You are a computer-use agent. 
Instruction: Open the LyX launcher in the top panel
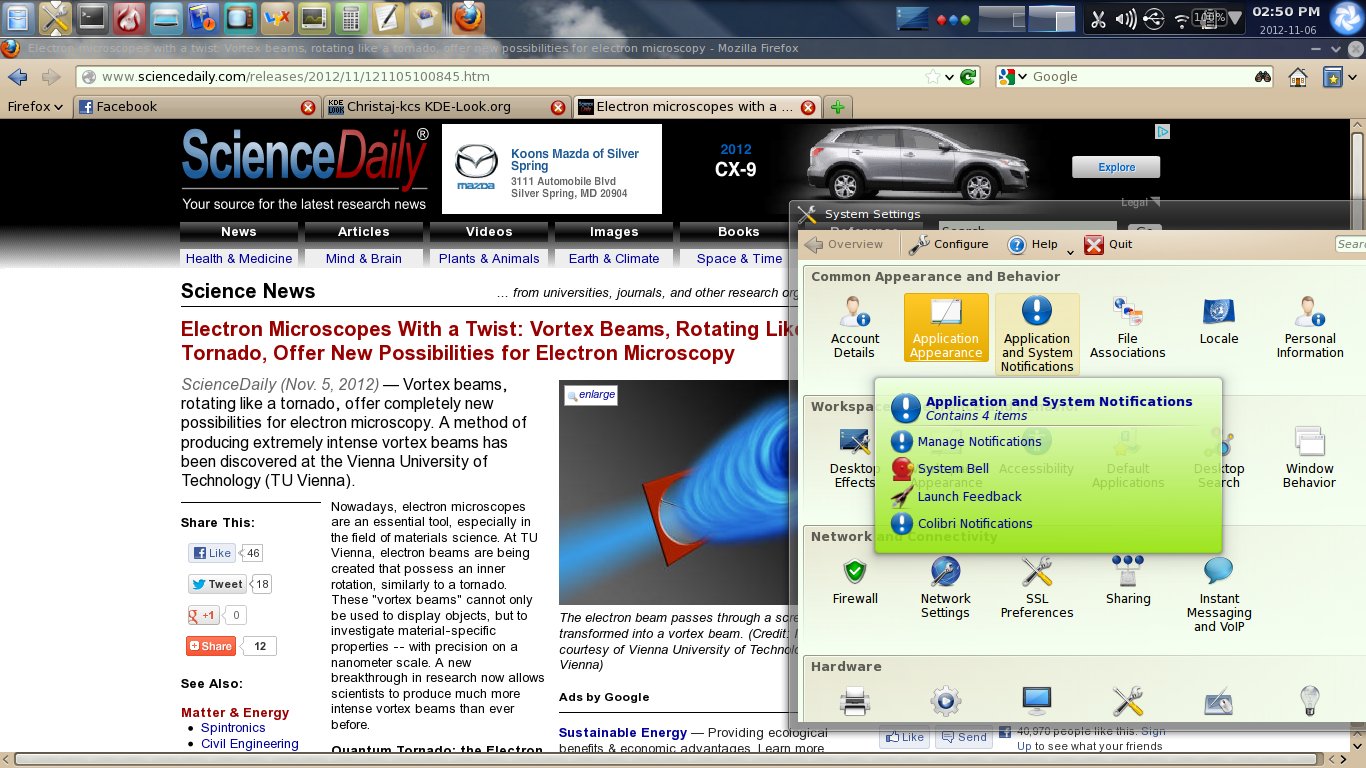276,17
